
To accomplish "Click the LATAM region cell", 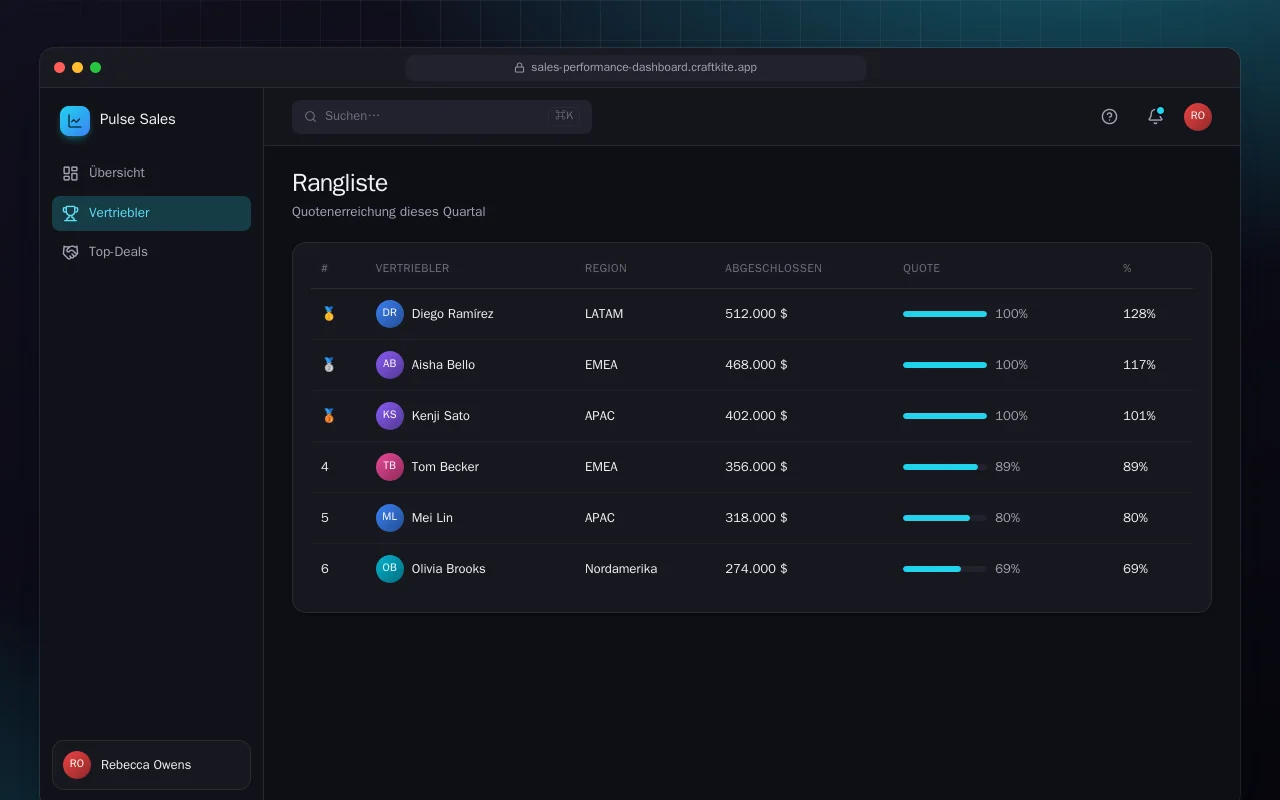I will pyautogui.click(x=604, y=314).
